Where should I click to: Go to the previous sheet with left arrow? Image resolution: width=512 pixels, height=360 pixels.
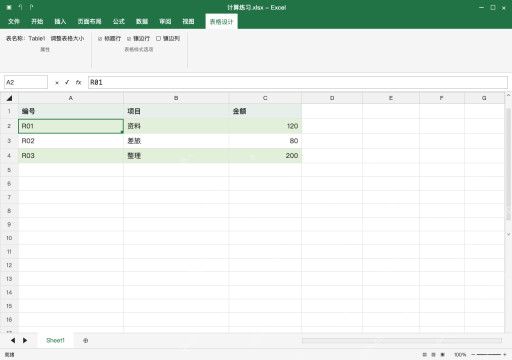coord(13,340)
